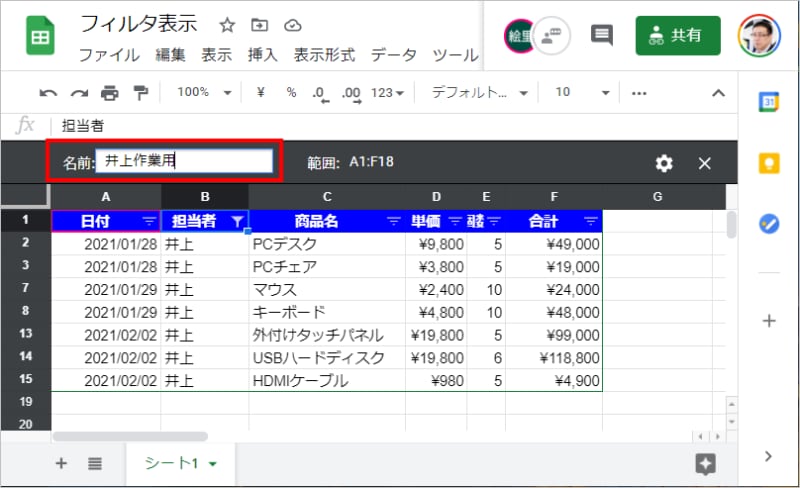
Task: Open the 挿入 menu
Action: click(x=262, y=55)
